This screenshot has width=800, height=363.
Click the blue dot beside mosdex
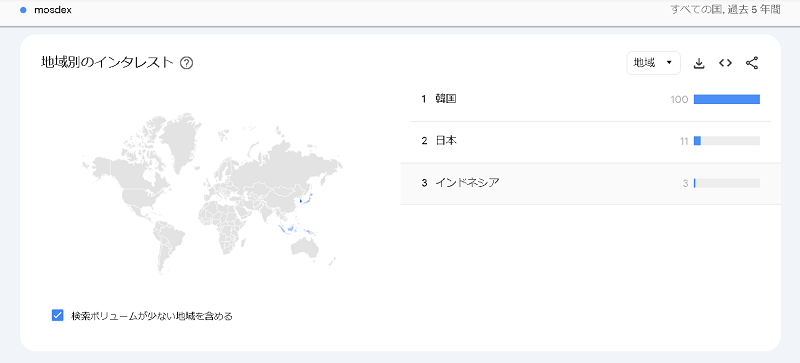pyautogui.click(x=23, y=10)
